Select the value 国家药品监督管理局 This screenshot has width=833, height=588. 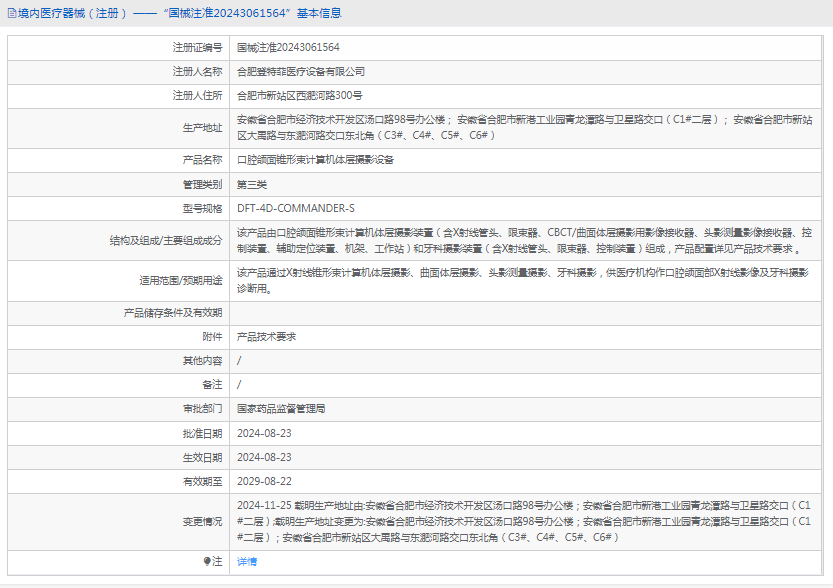click(281, 409)
